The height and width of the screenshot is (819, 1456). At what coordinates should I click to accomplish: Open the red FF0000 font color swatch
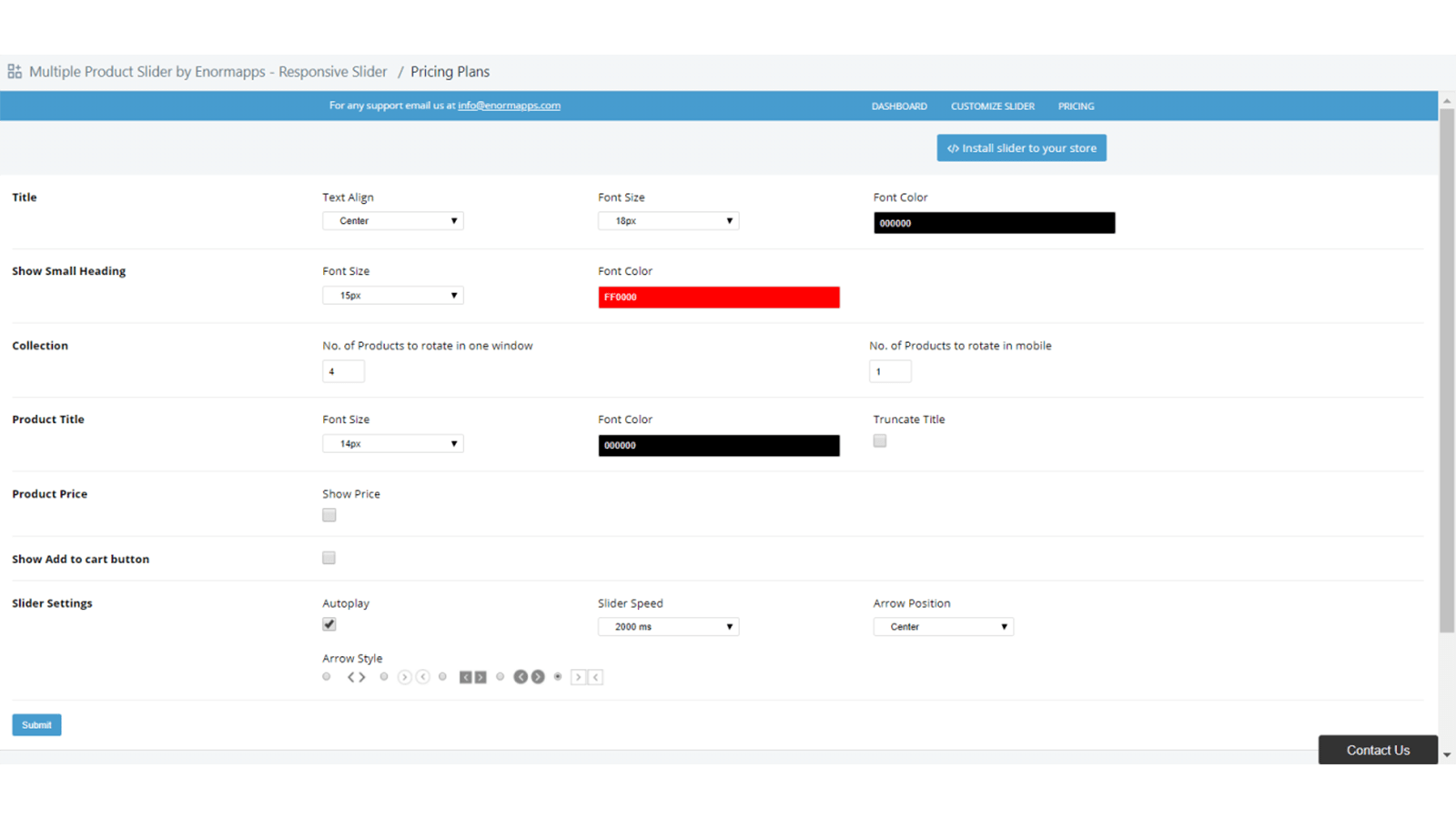pos(718,298)
